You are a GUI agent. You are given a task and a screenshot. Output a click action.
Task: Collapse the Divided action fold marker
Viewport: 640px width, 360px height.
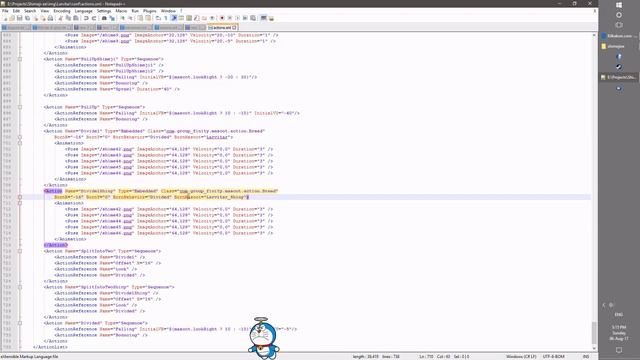(20, 323)
